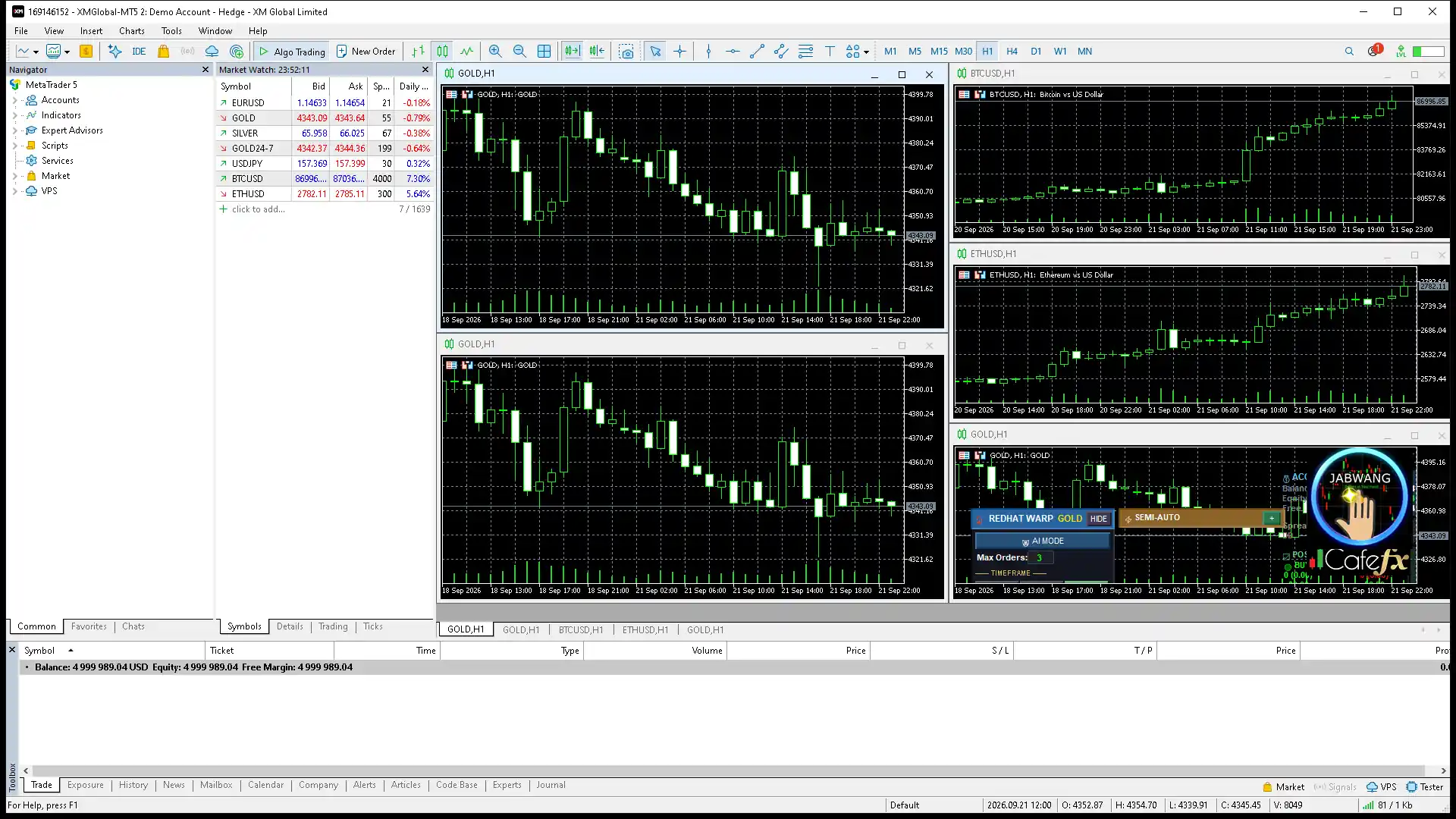
Task: Select the H4 timeframe
Action: 1012,52
